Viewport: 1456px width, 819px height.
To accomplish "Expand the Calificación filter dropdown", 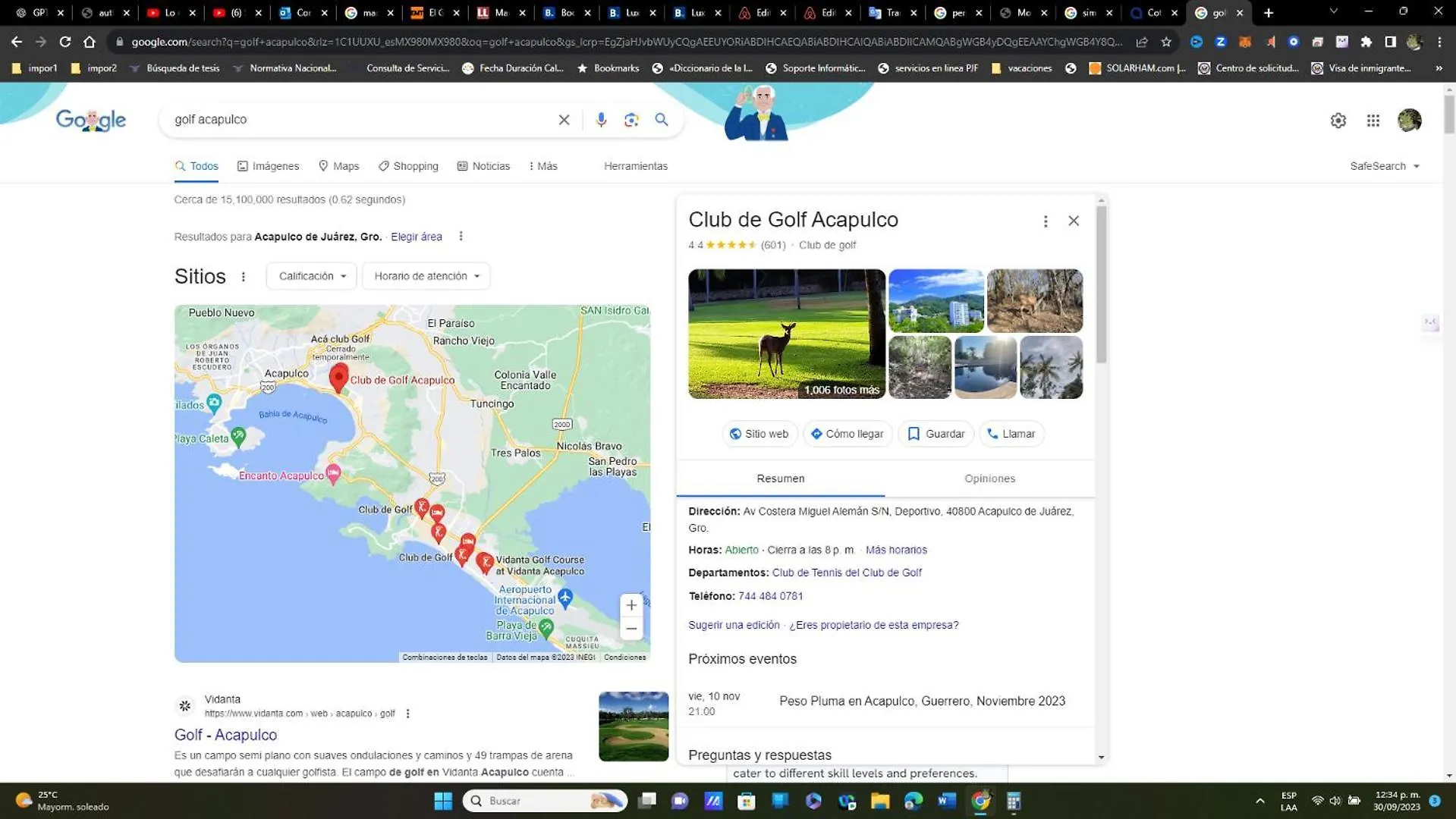I will click(x=312, y=276).
